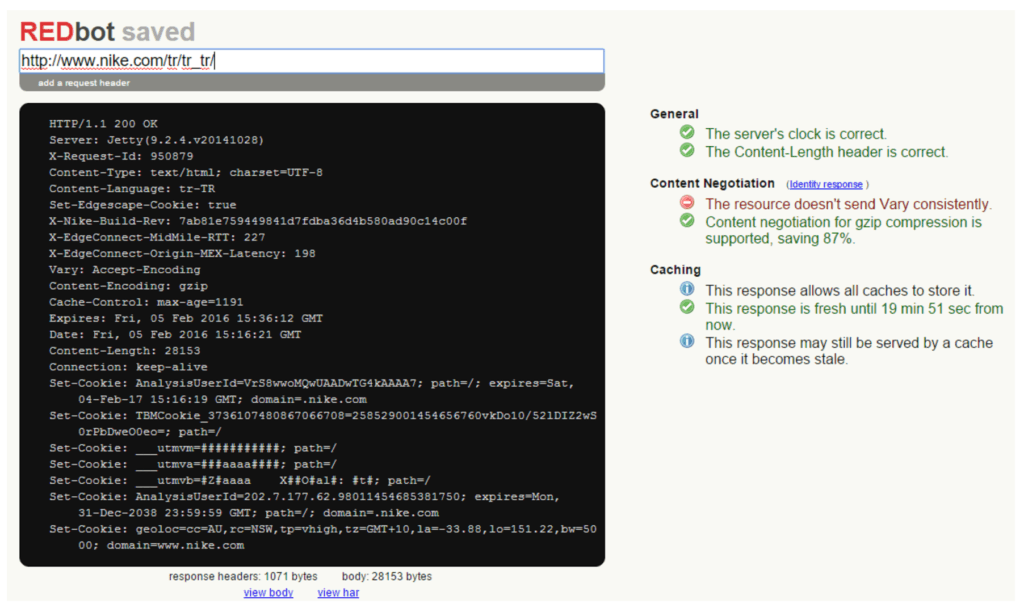This screenshot has width=1024, height=608.
Task: Click the Set-Edgescape-Cookie: true header
Action: (142, 205)
